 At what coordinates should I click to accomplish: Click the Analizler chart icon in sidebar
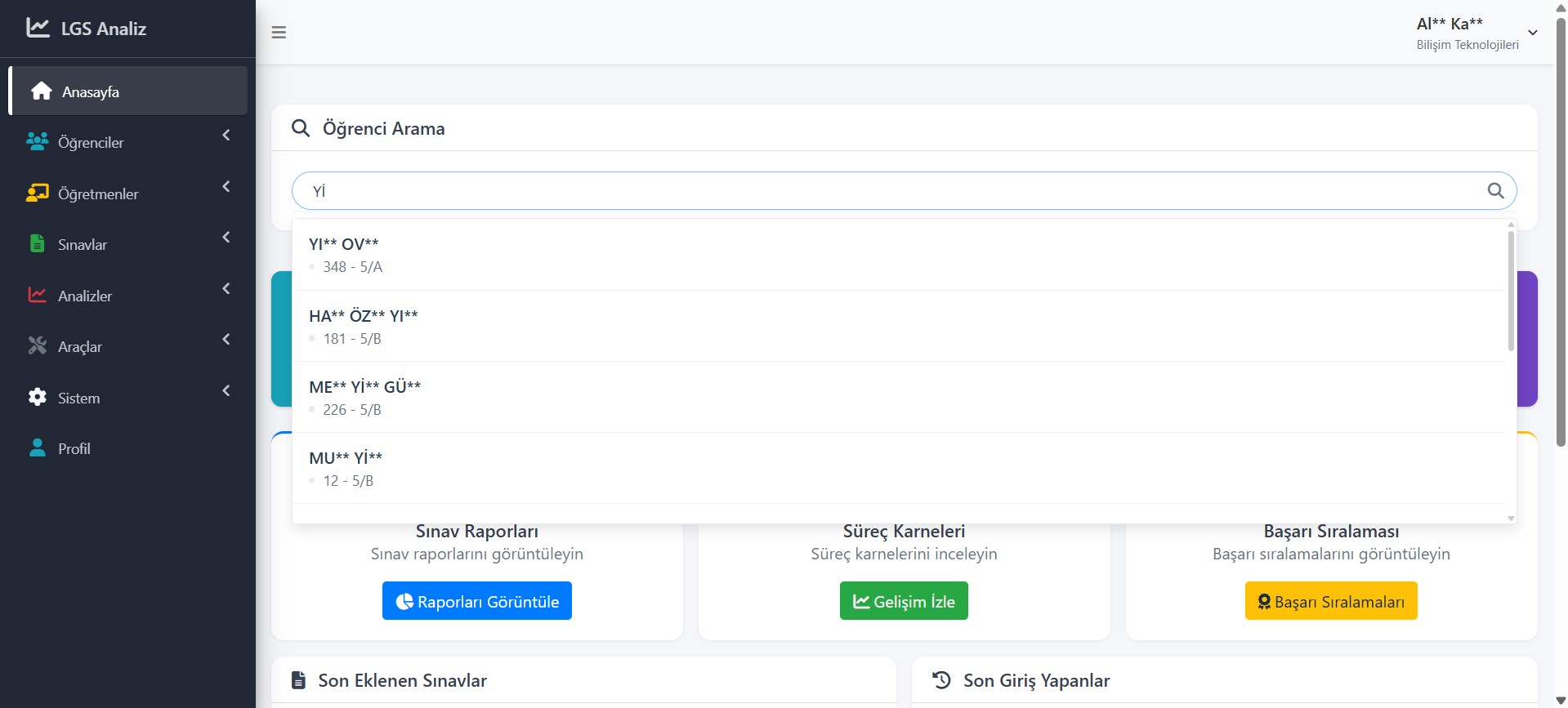[37, 296]
